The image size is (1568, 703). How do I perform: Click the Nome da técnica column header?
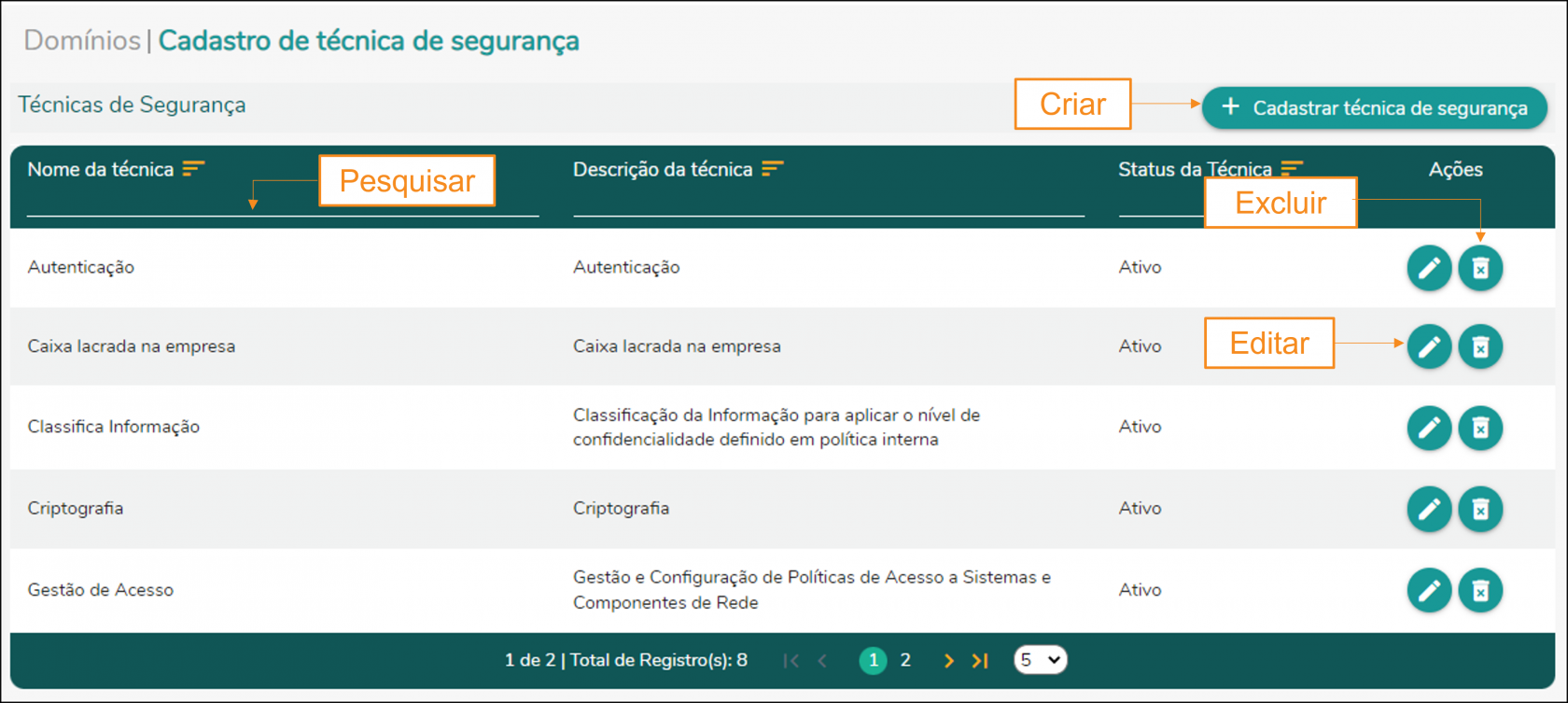(101, 170)
